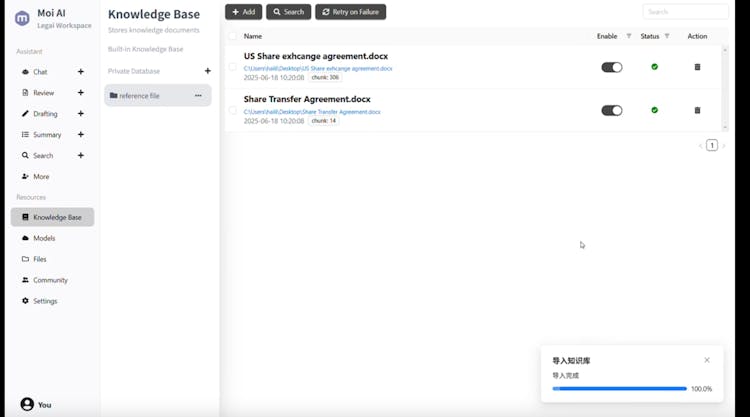
Task: Click the import progress bar
Action: pos(619,388)
